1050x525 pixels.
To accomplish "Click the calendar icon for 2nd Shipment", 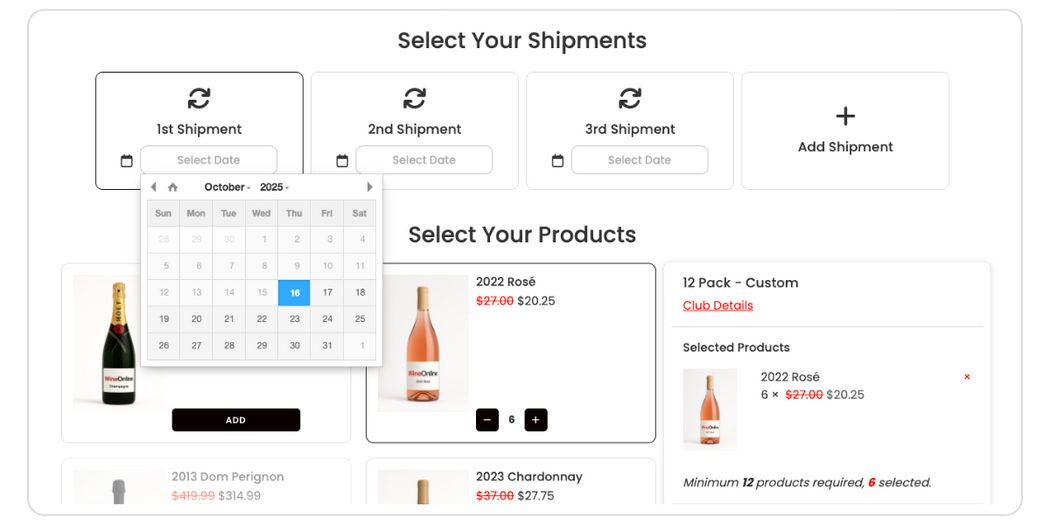I will coord(342,161).
